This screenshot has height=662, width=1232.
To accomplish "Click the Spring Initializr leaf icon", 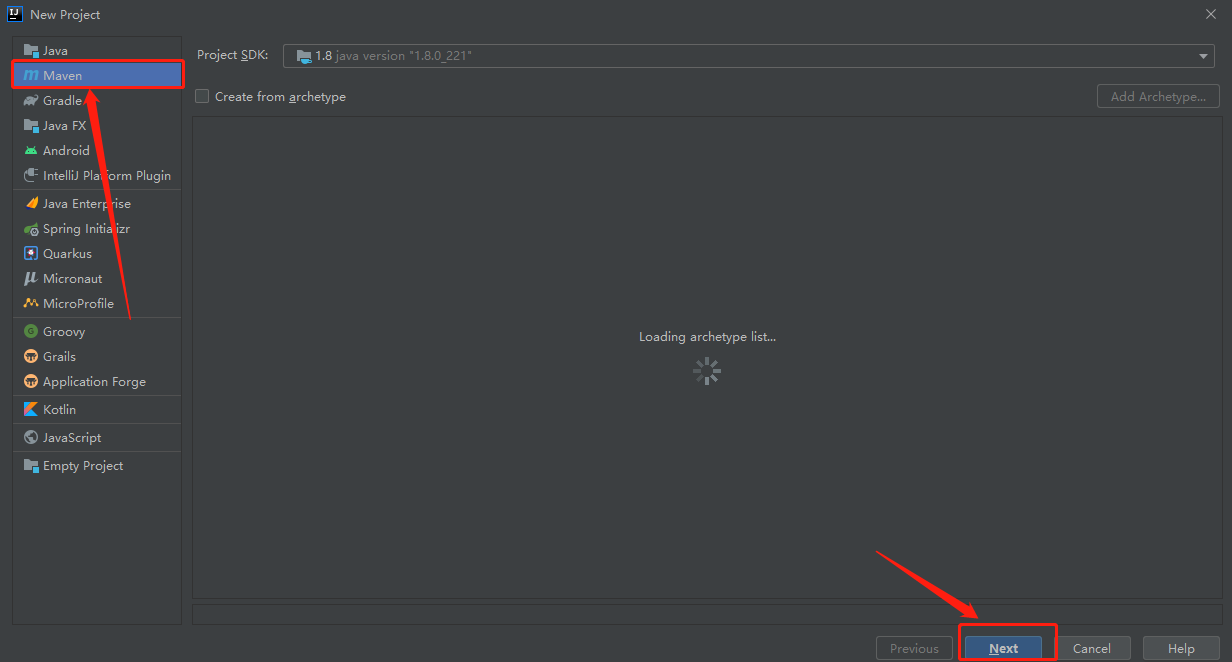I will [31, 228].
